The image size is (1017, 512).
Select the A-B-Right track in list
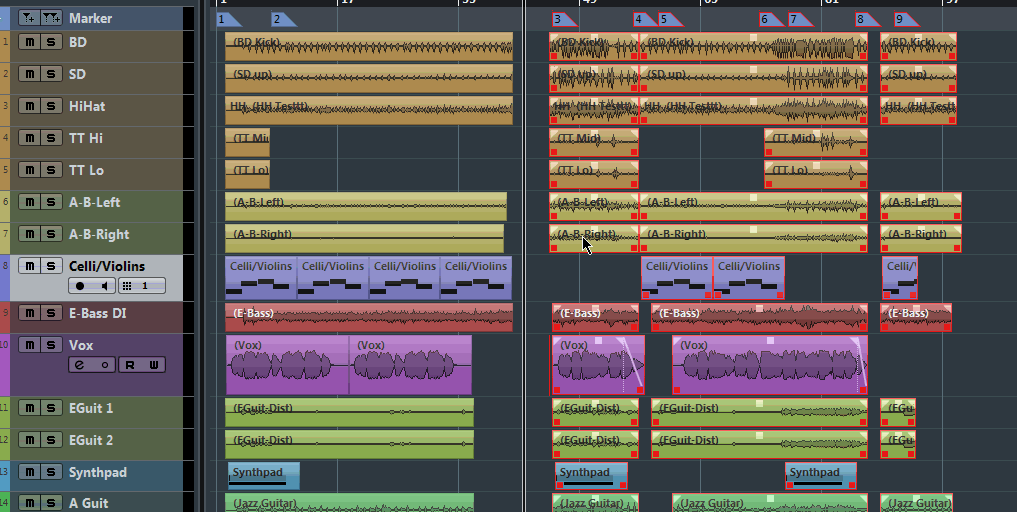pyautogui.click(x=99, y=234)
